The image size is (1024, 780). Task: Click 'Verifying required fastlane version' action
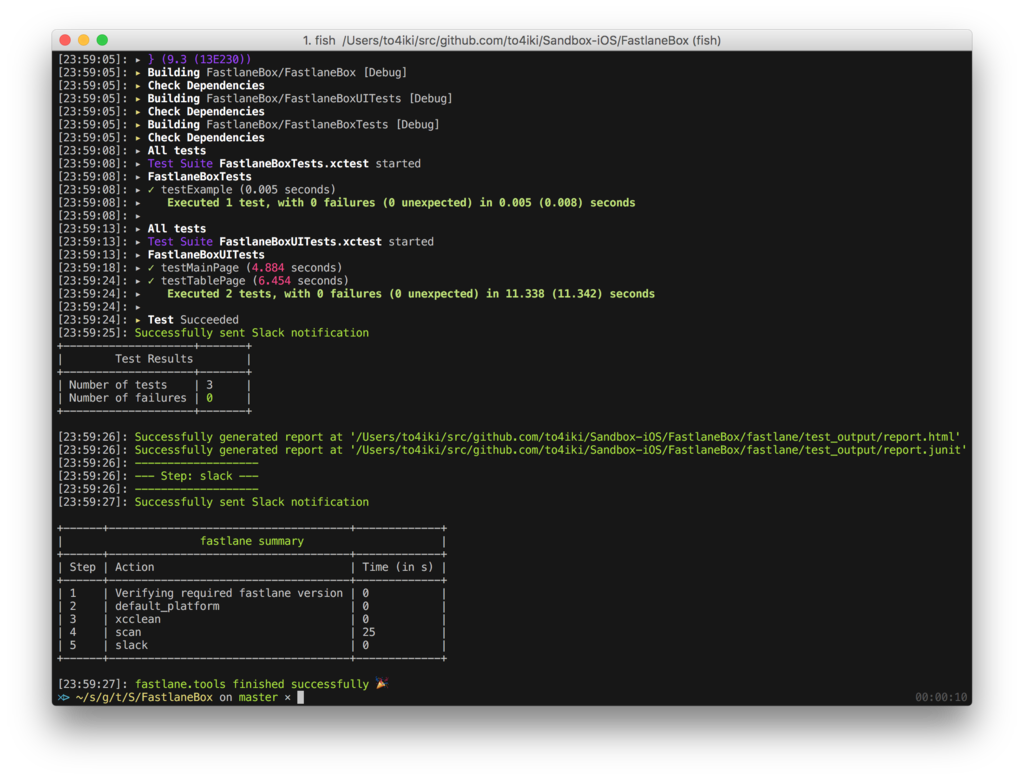pyautogui.click(x=229, y=593)
